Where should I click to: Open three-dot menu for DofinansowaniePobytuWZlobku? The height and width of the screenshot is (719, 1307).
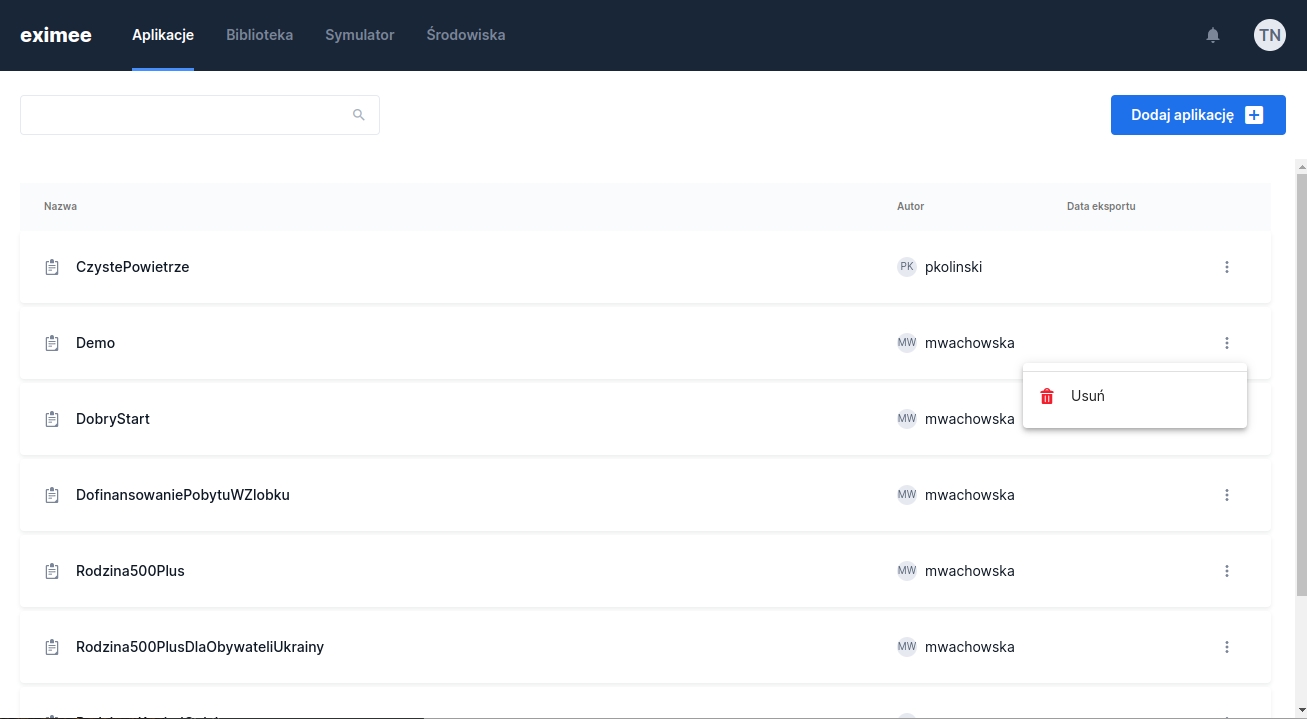point(1227,495)
